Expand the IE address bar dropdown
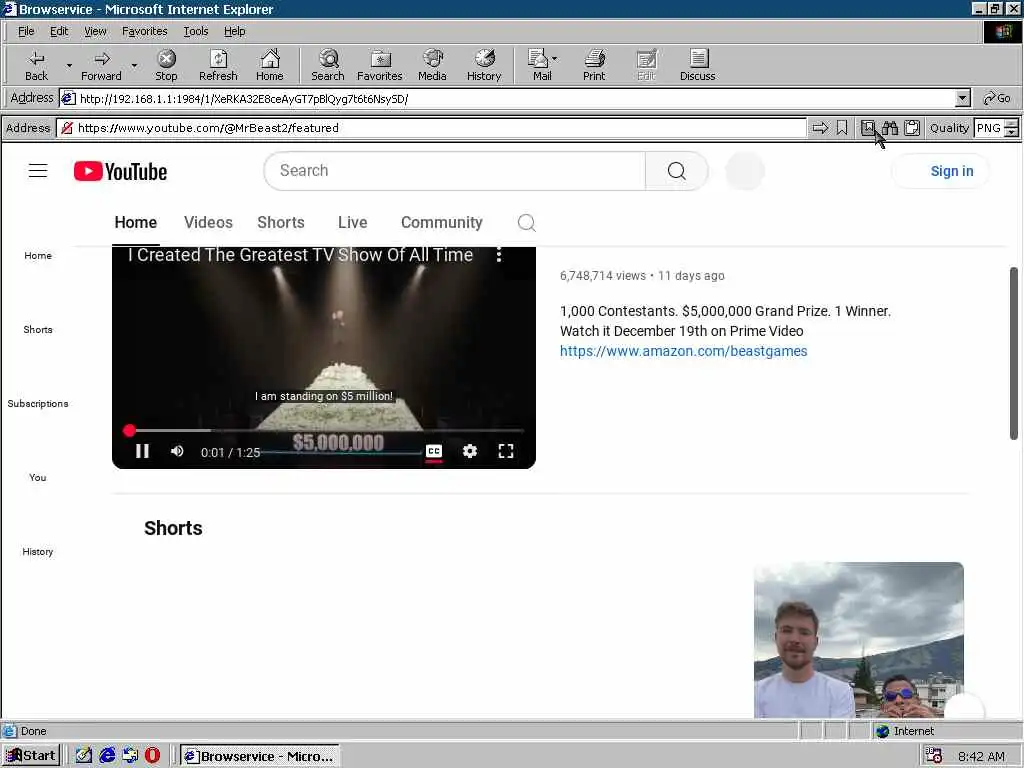 pyautogui.click(x=962, y=99)
